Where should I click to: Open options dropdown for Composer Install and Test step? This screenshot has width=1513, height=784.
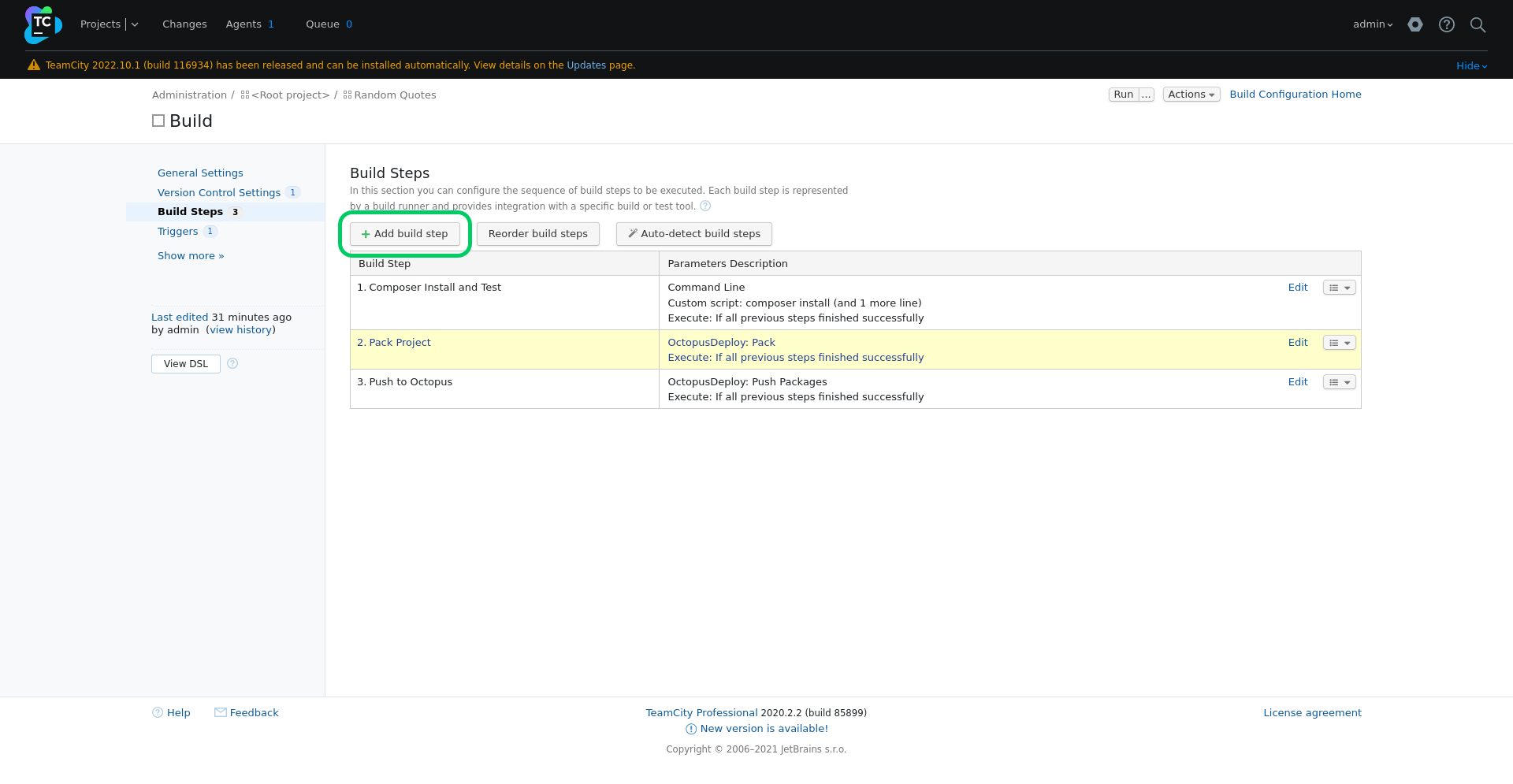1340,288
